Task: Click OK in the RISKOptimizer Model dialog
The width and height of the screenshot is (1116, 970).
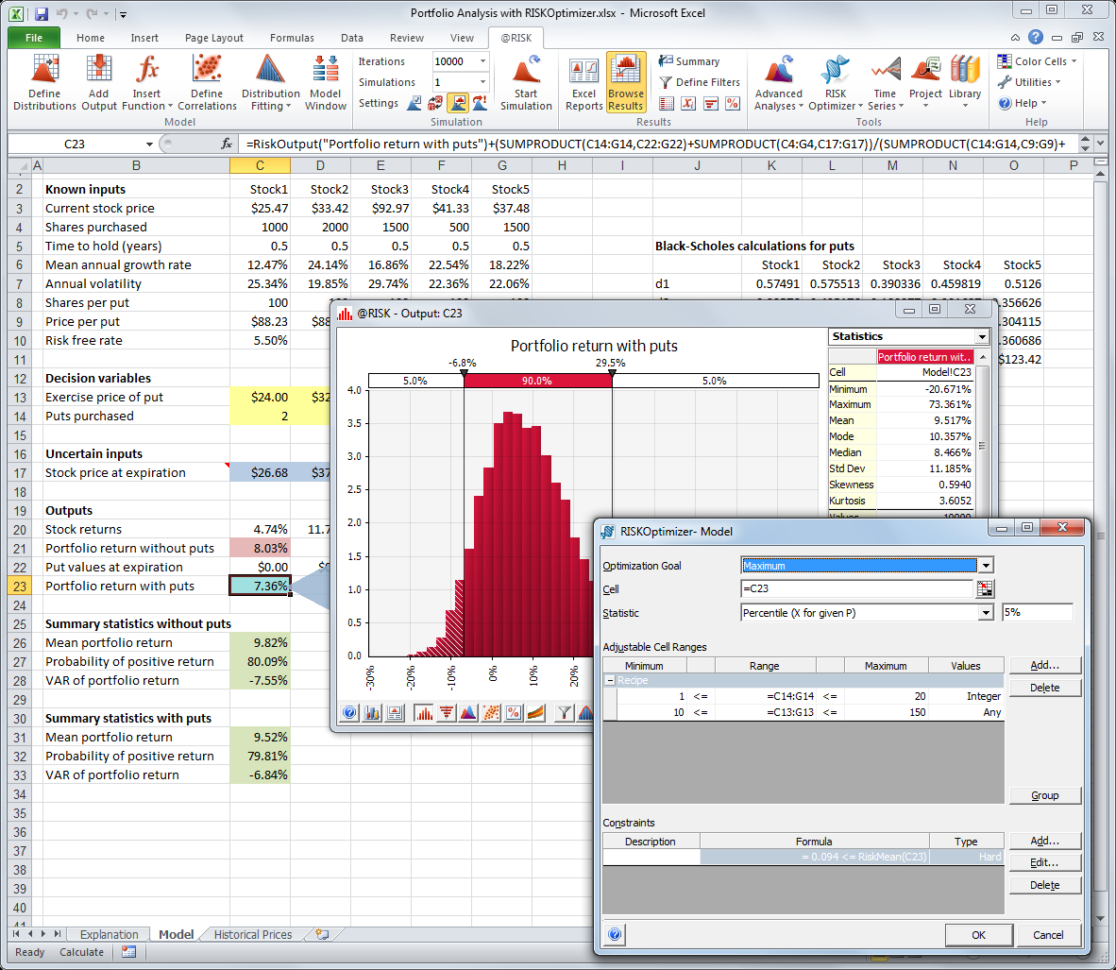Action: tap(978, 934)
